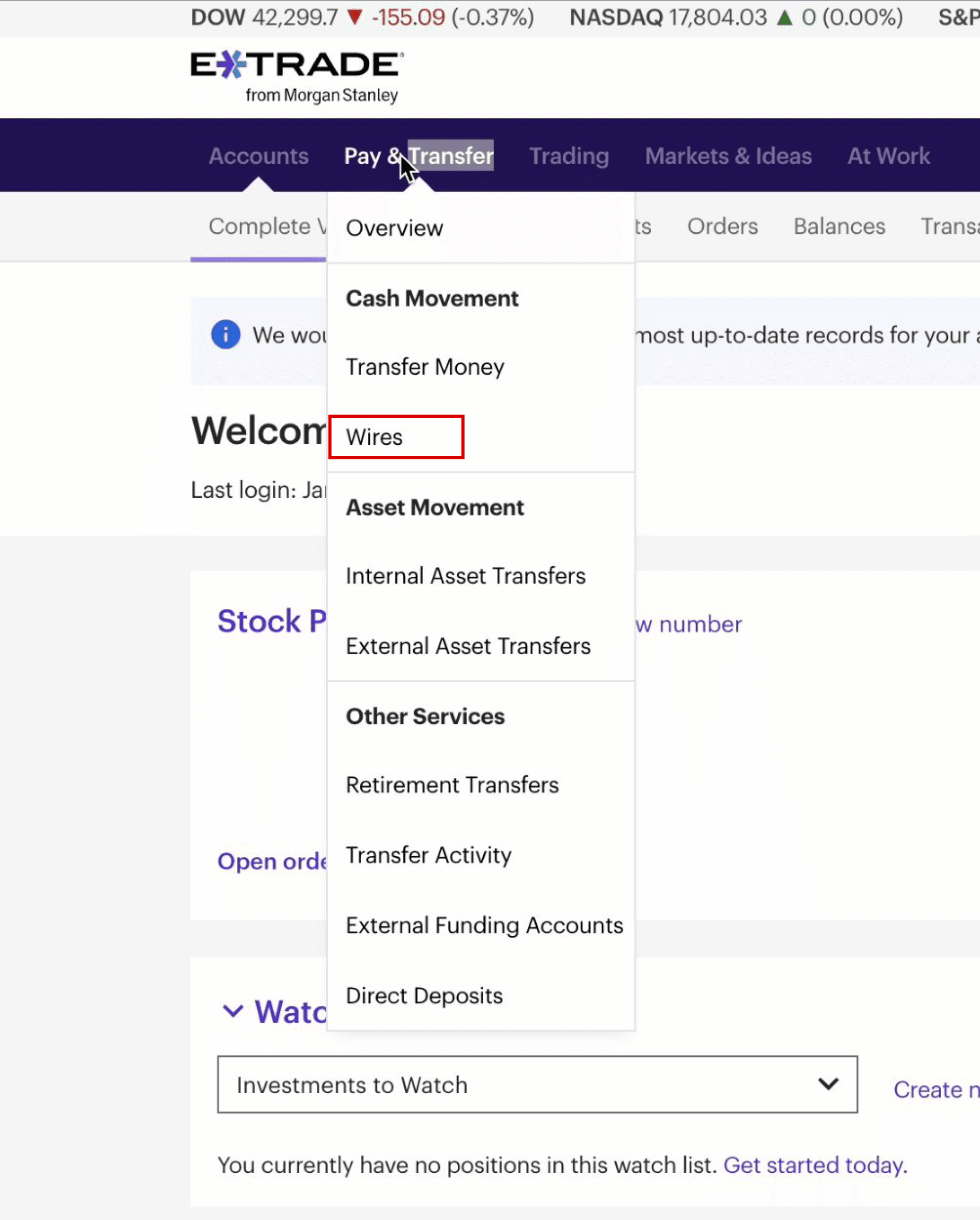Click the Watchlists heading text
The image size is (980, 1220).
(290, 1011)
